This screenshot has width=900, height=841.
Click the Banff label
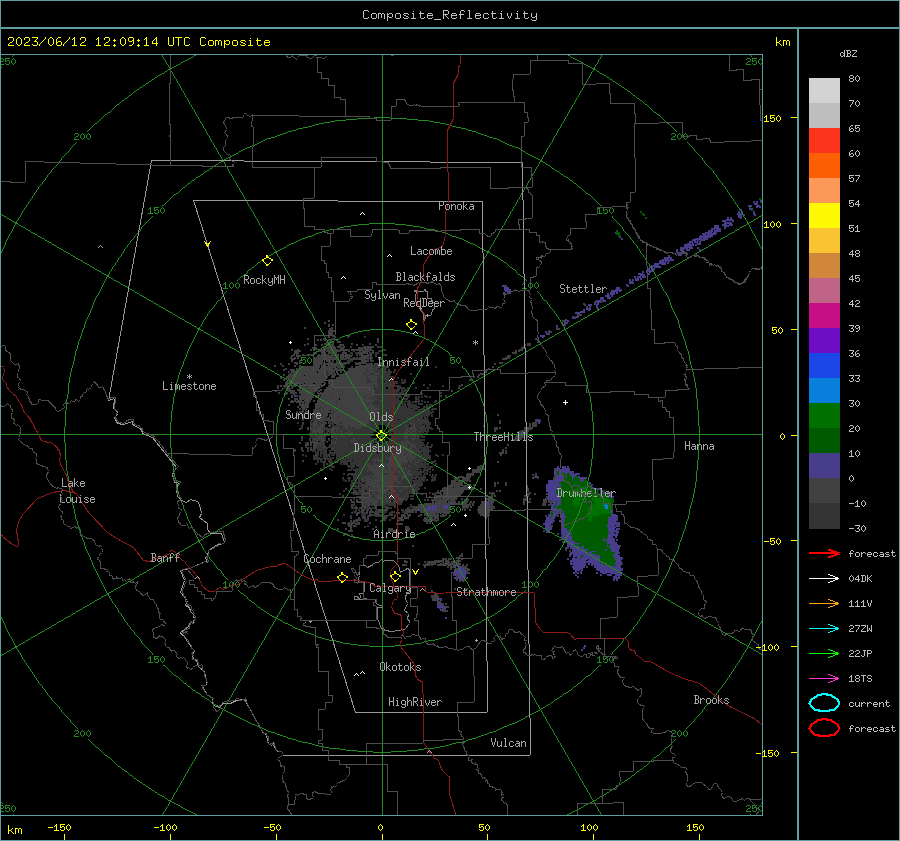165,558
